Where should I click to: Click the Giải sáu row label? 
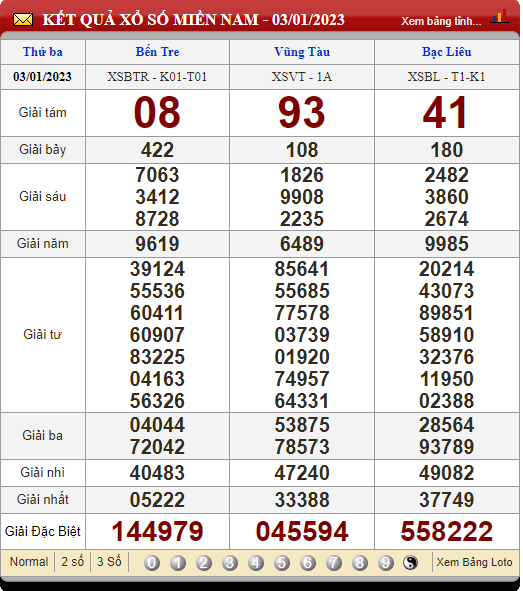click(x=43, y=196)
